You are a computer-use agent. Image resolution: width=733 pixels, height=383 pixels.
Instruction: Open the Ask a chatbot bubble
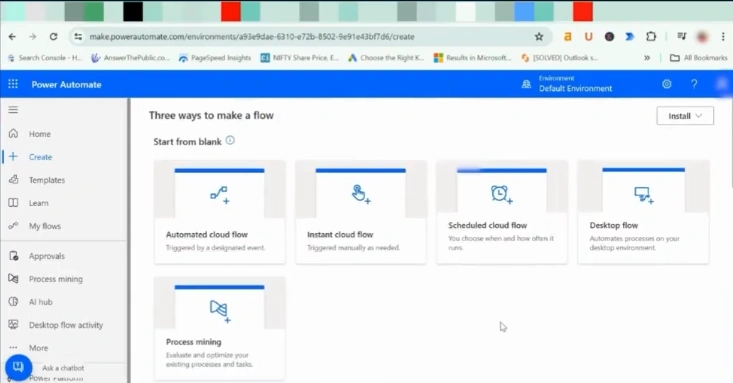point(18,368)
